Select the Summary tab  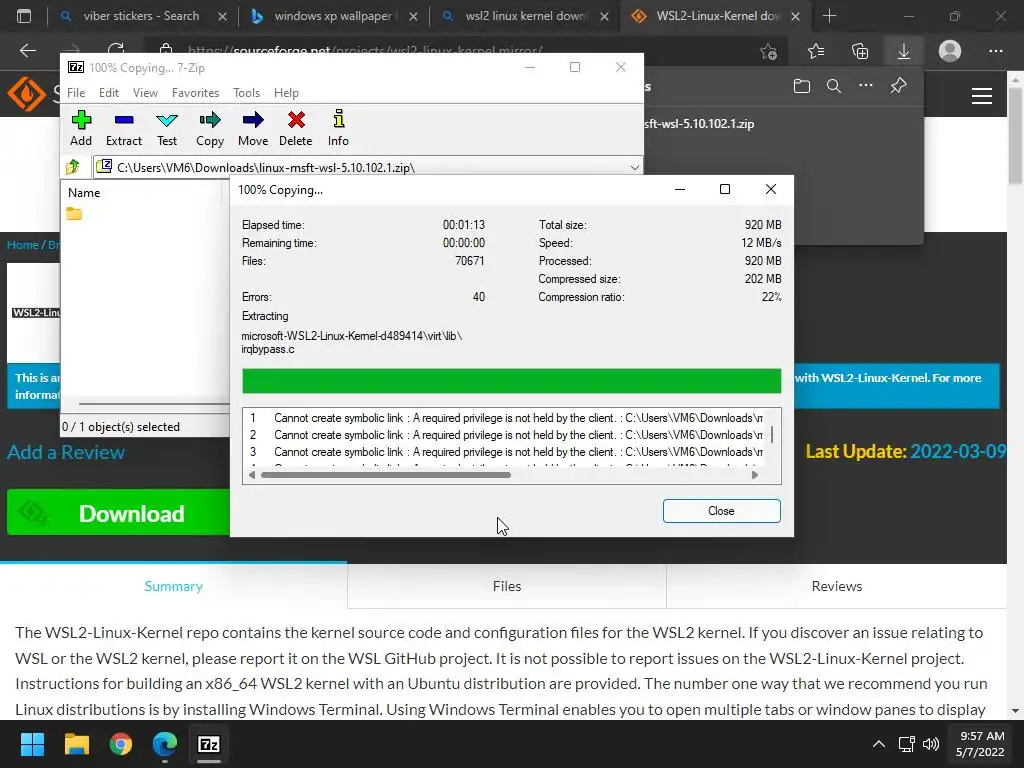pyautogui.click(x=173, y=586)
